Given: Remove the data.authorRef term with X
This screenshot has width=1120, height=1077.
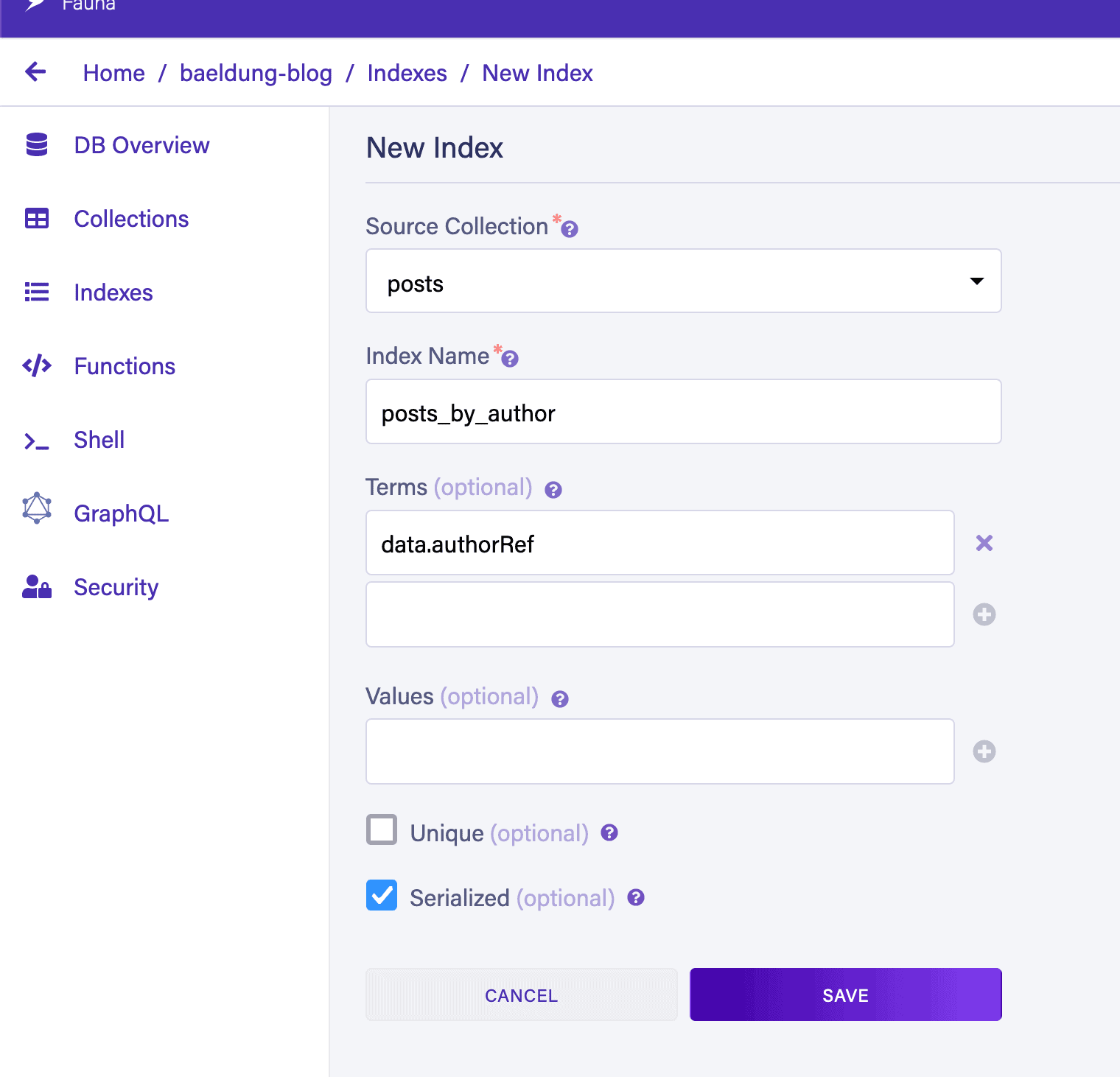Looking at the screenshot, I should click(x=984, y=543).
